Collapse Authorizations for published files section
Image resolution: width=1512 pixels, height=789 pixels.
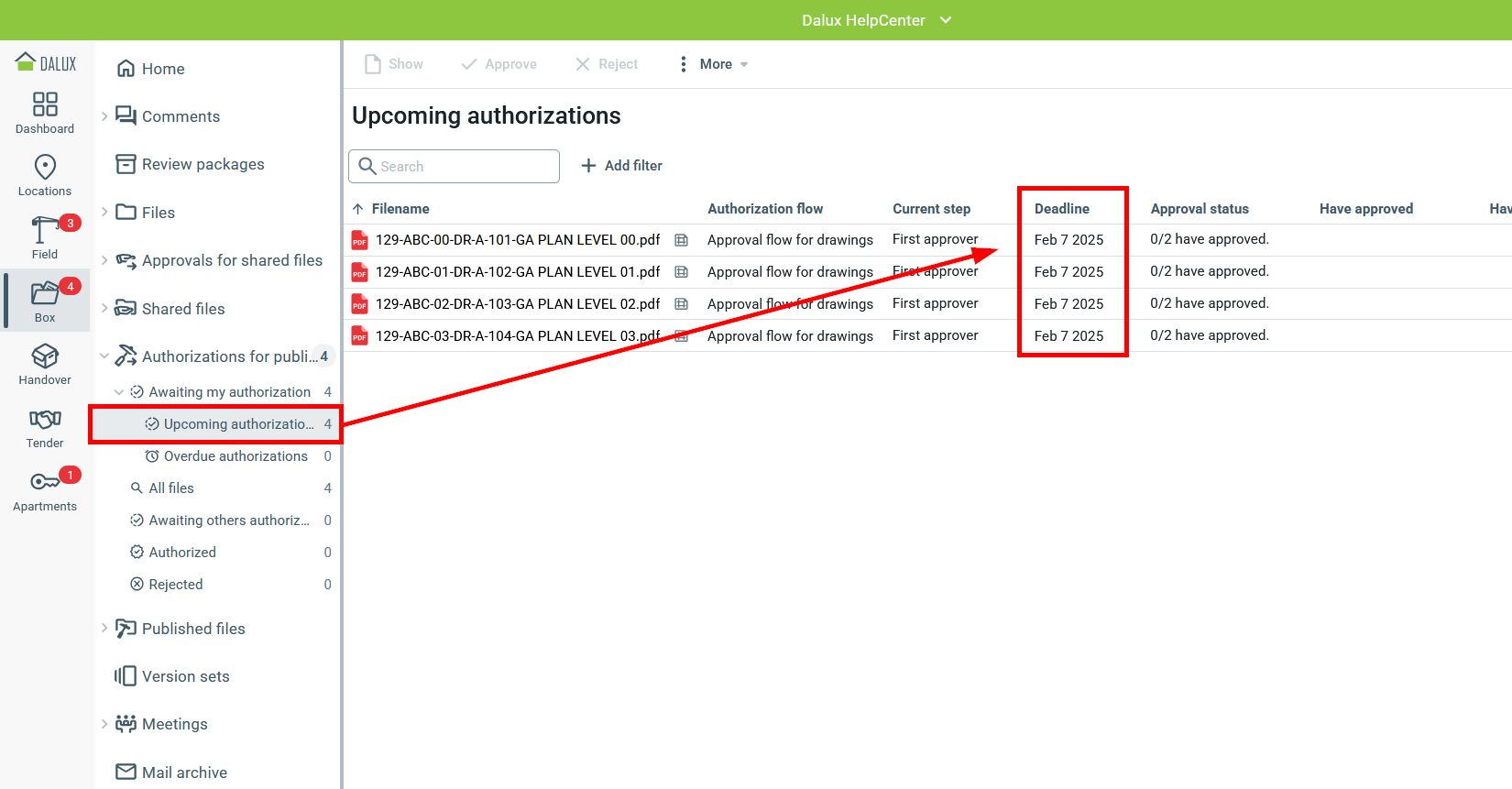pos(104,356)
